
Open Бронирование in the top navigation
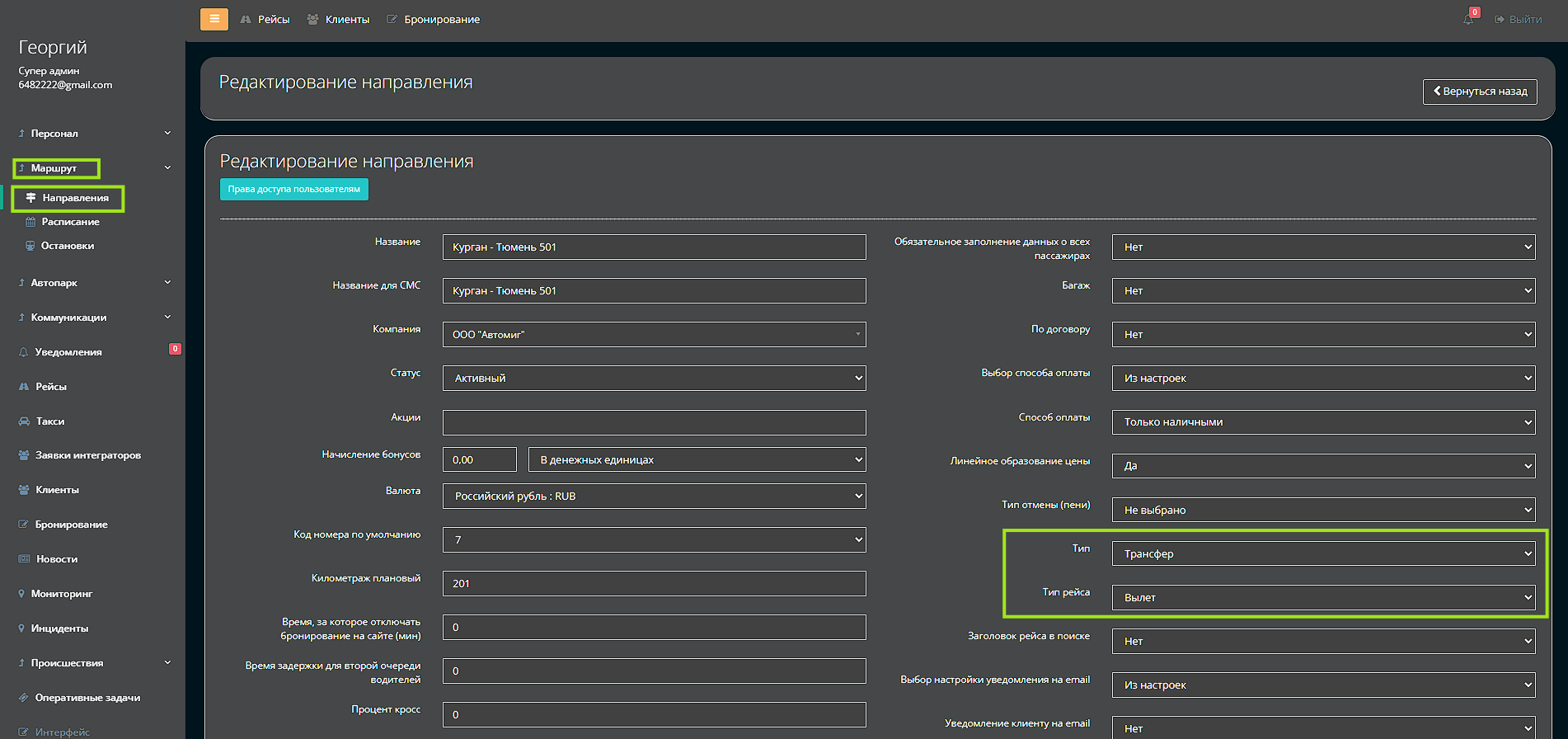(x=434, y=20)
